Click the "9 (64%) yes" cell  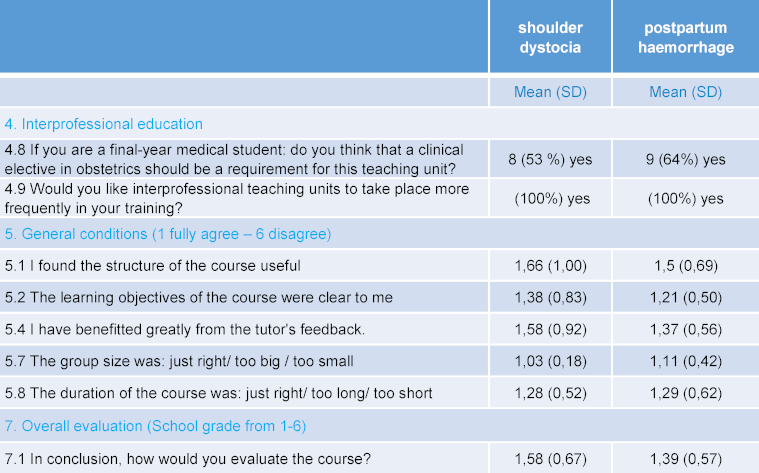685,159
